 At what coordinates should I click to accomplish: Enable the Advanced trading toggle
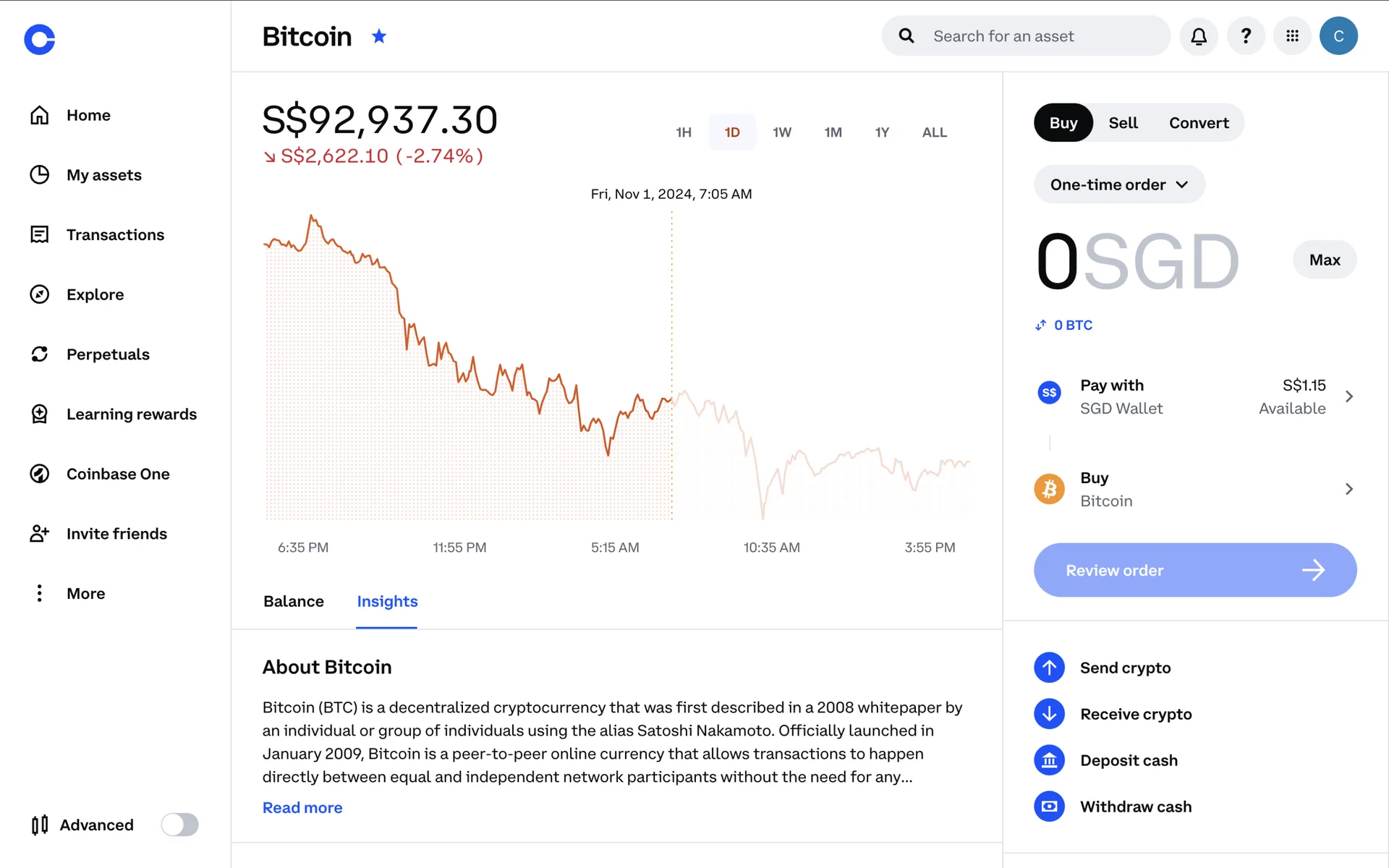[x=179, y=825]
